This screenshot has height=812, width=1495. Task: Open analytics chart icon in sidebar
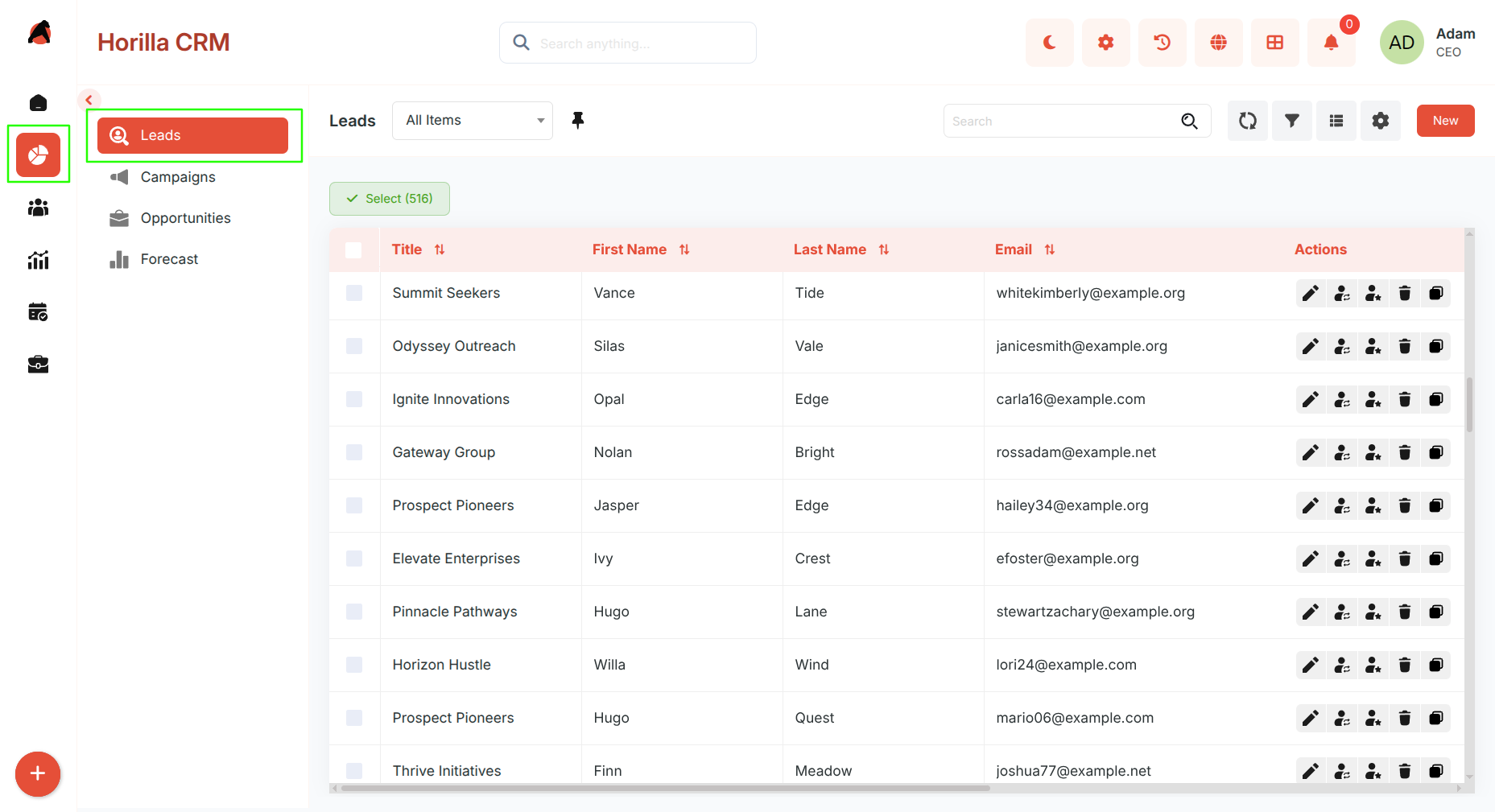38,260
